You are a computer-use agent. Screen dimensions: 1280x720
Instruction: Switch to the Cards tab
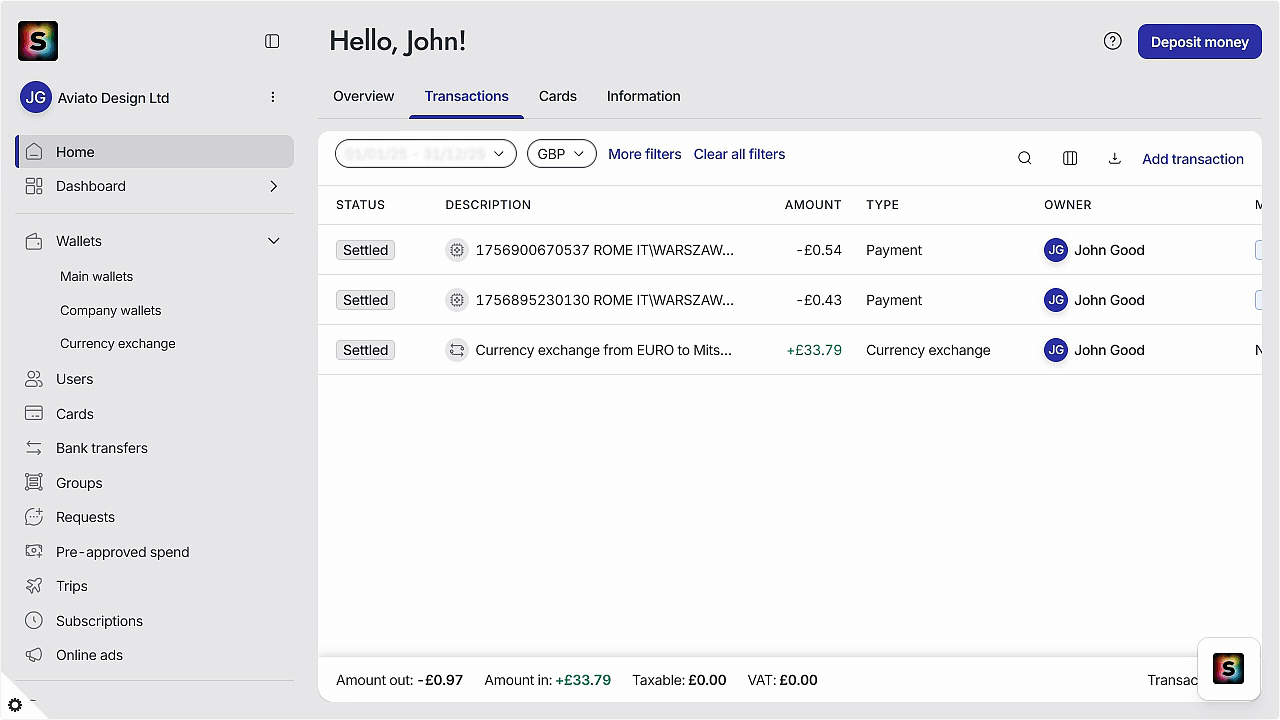(557, 96)
